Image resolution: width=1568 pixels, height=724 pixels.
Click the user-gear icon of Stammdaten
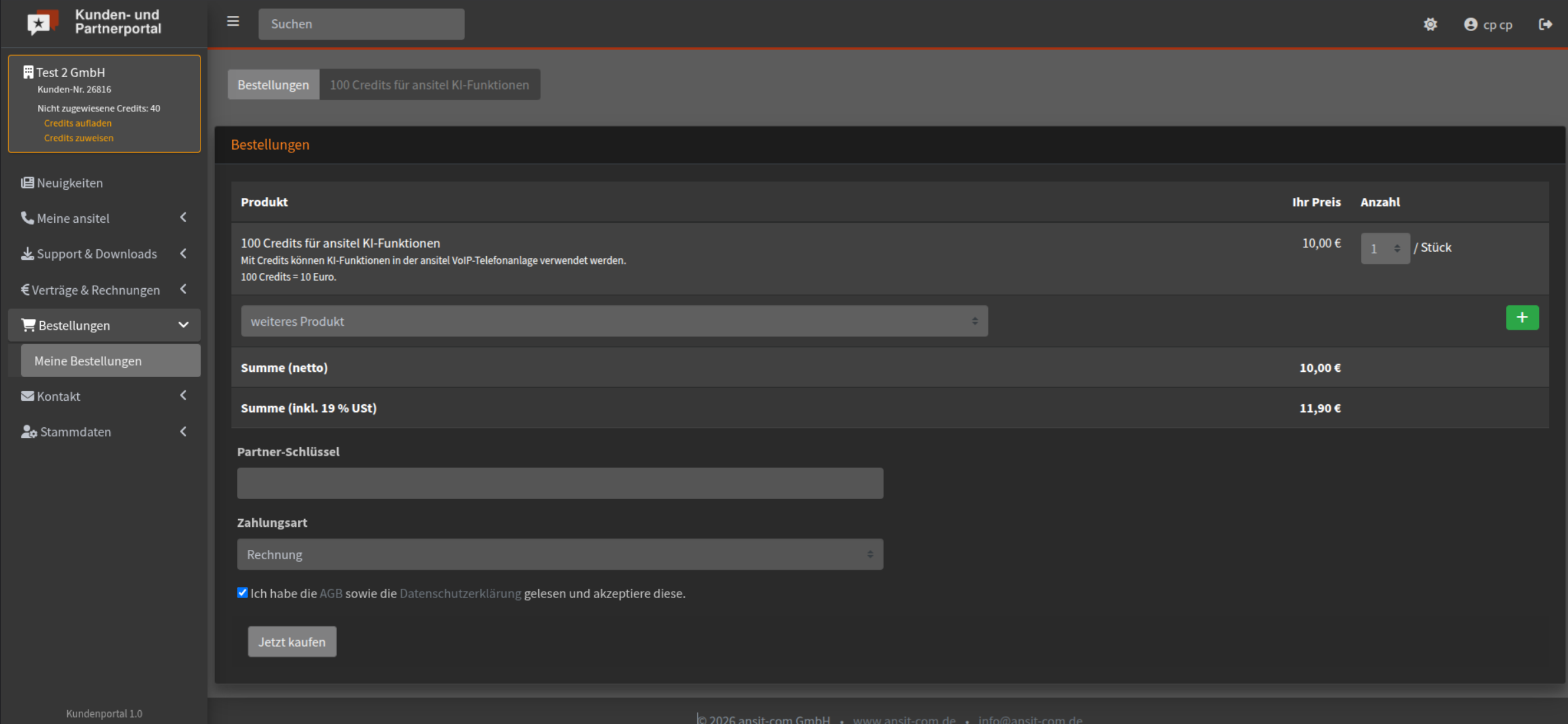click(x=29, y=432)
